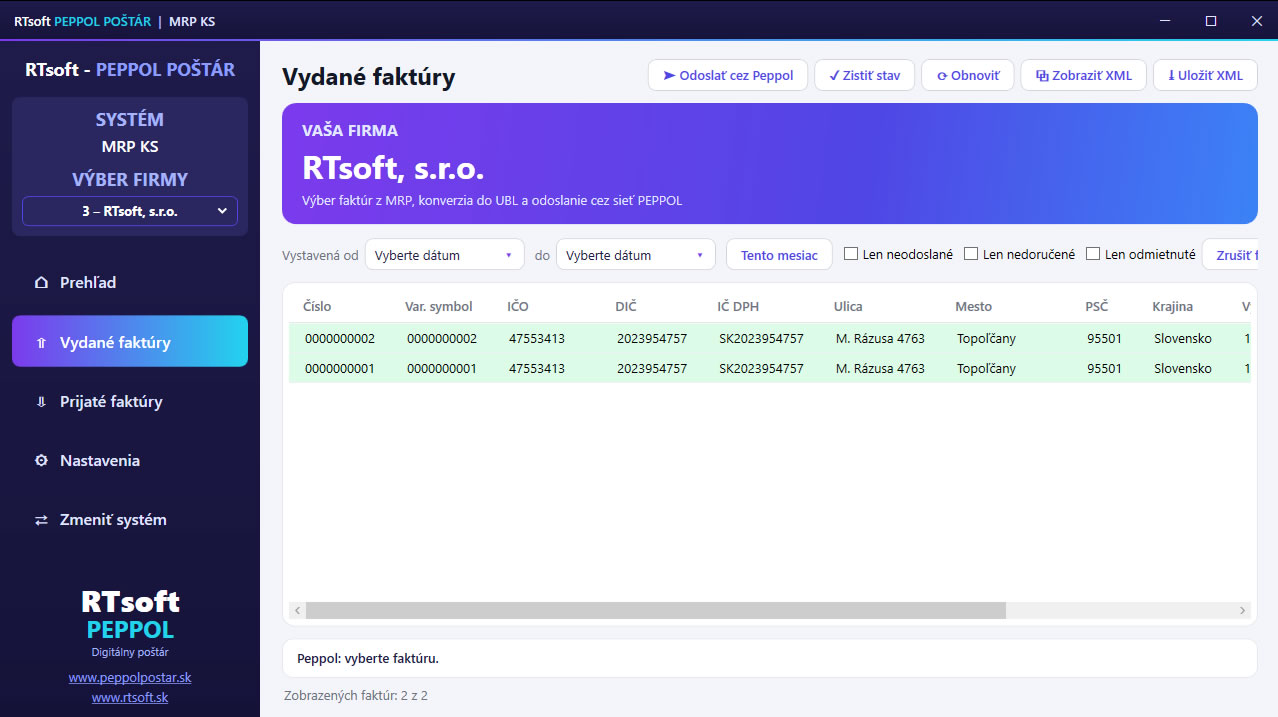The width and height of the screenshot is (1278, 717).
Task: Open the Vystavená od date picker
Action: (445, 255)
